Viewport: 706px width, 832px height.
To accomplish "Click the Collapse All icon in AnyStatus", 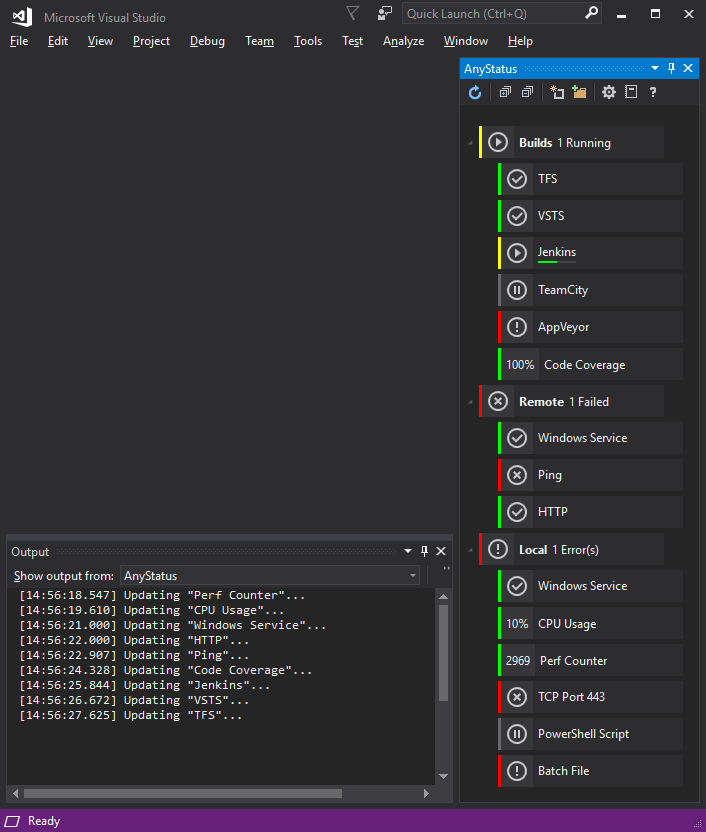I will [x=527, y=92].
